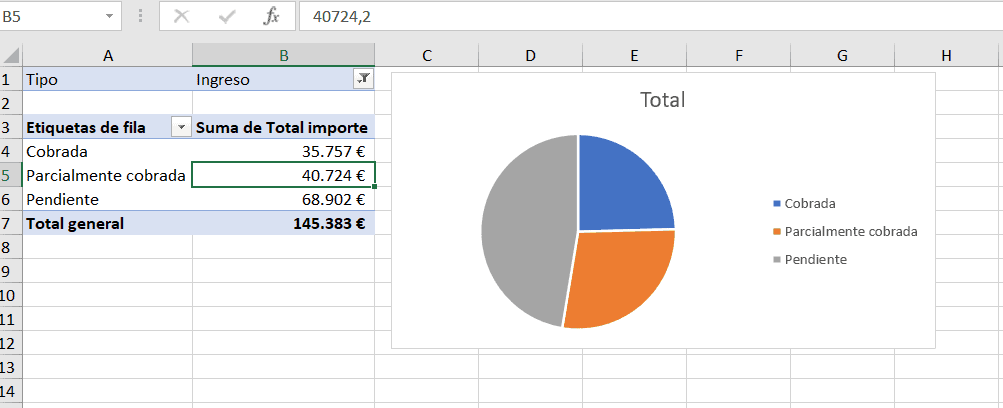Screen dimensions: 1003x408
Task: Open the Ingreso filter dropdown in B1
Action: pos(363,79)
